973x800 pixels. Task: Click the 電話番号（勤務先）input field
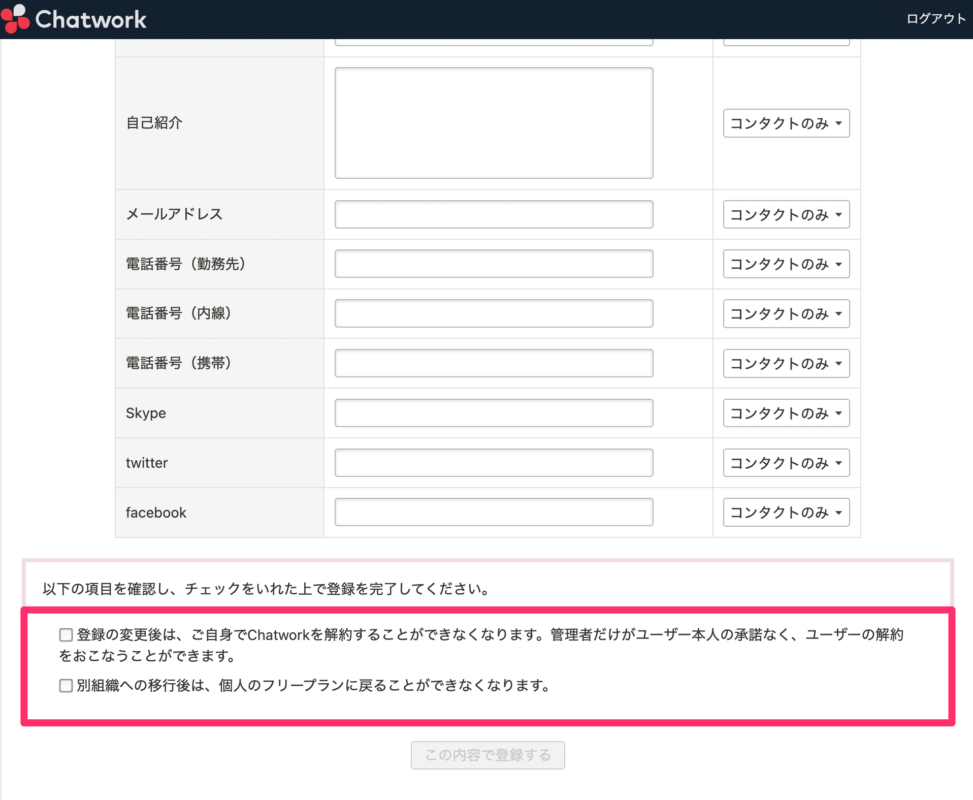pos(492,263)
